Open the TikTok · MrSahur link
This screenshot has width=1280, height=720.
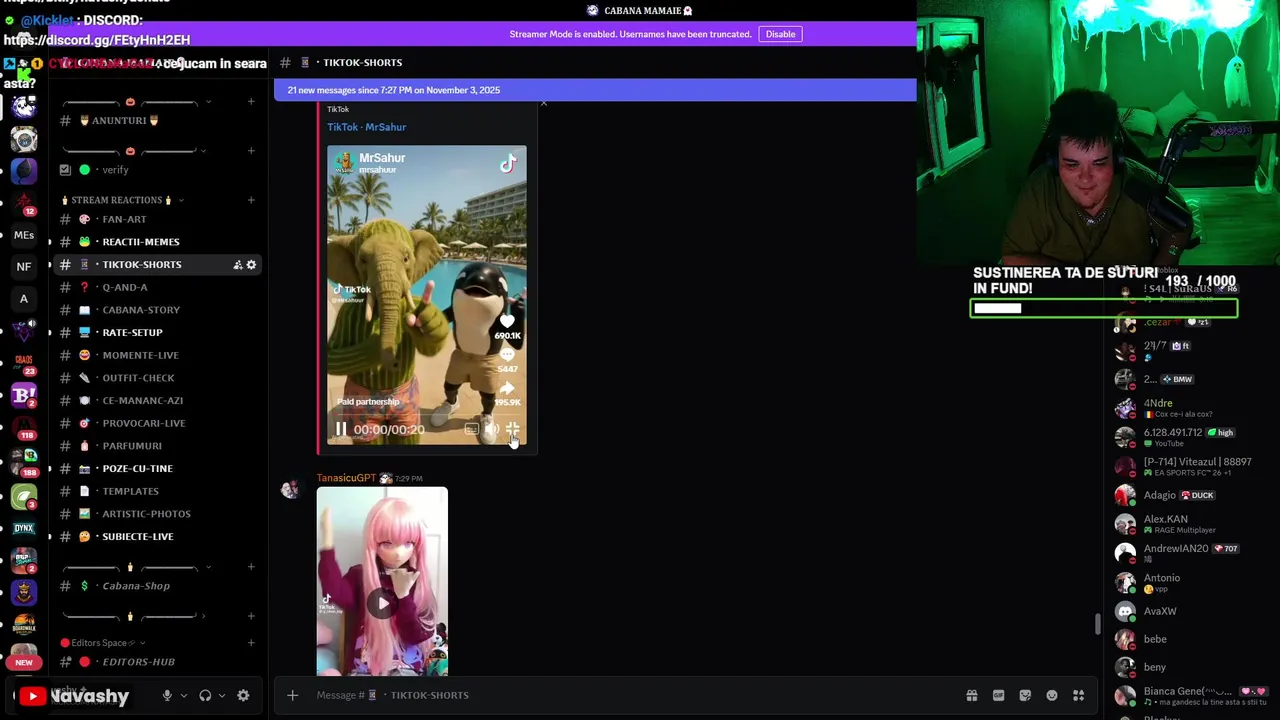tap(366, 127)
